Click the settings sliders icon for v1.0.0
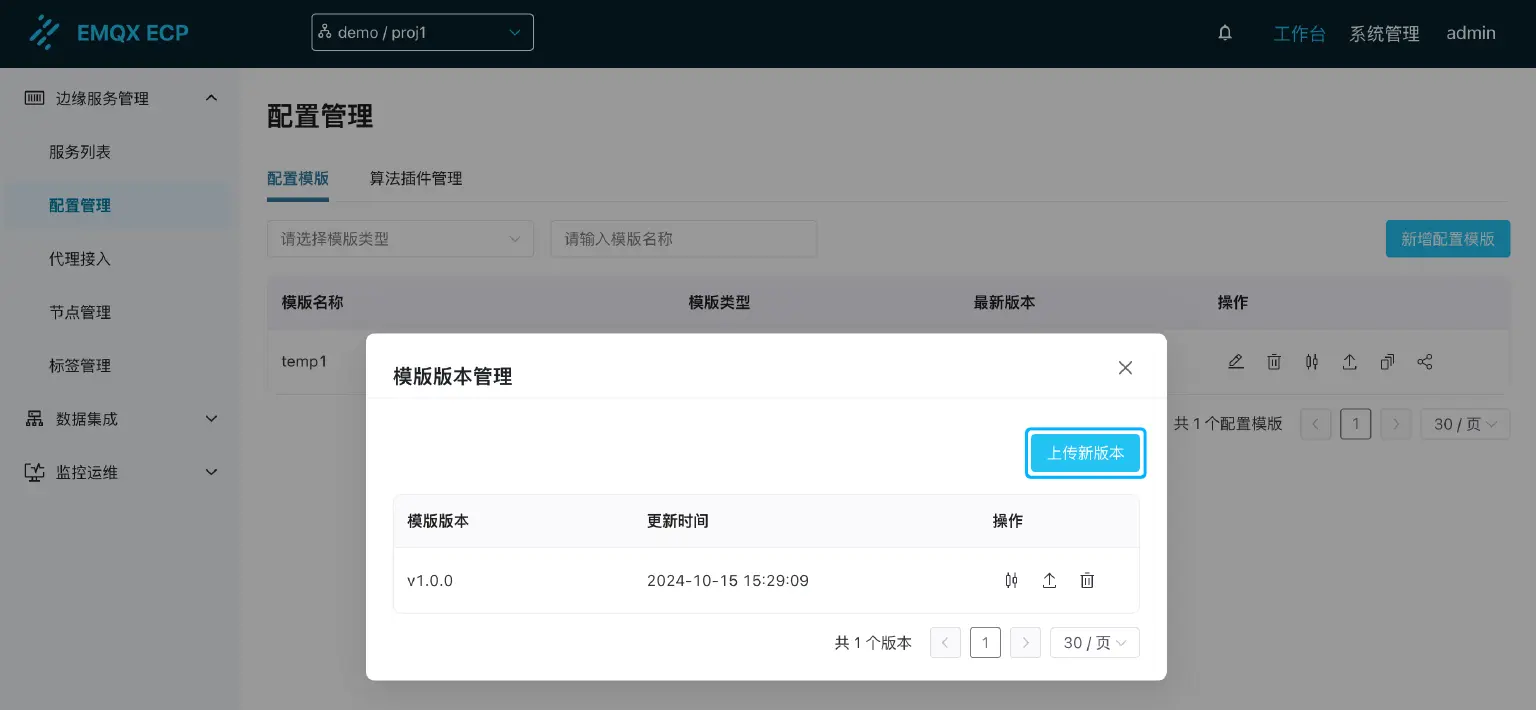Screen dimensions: 1536x710 point(1011,580)
